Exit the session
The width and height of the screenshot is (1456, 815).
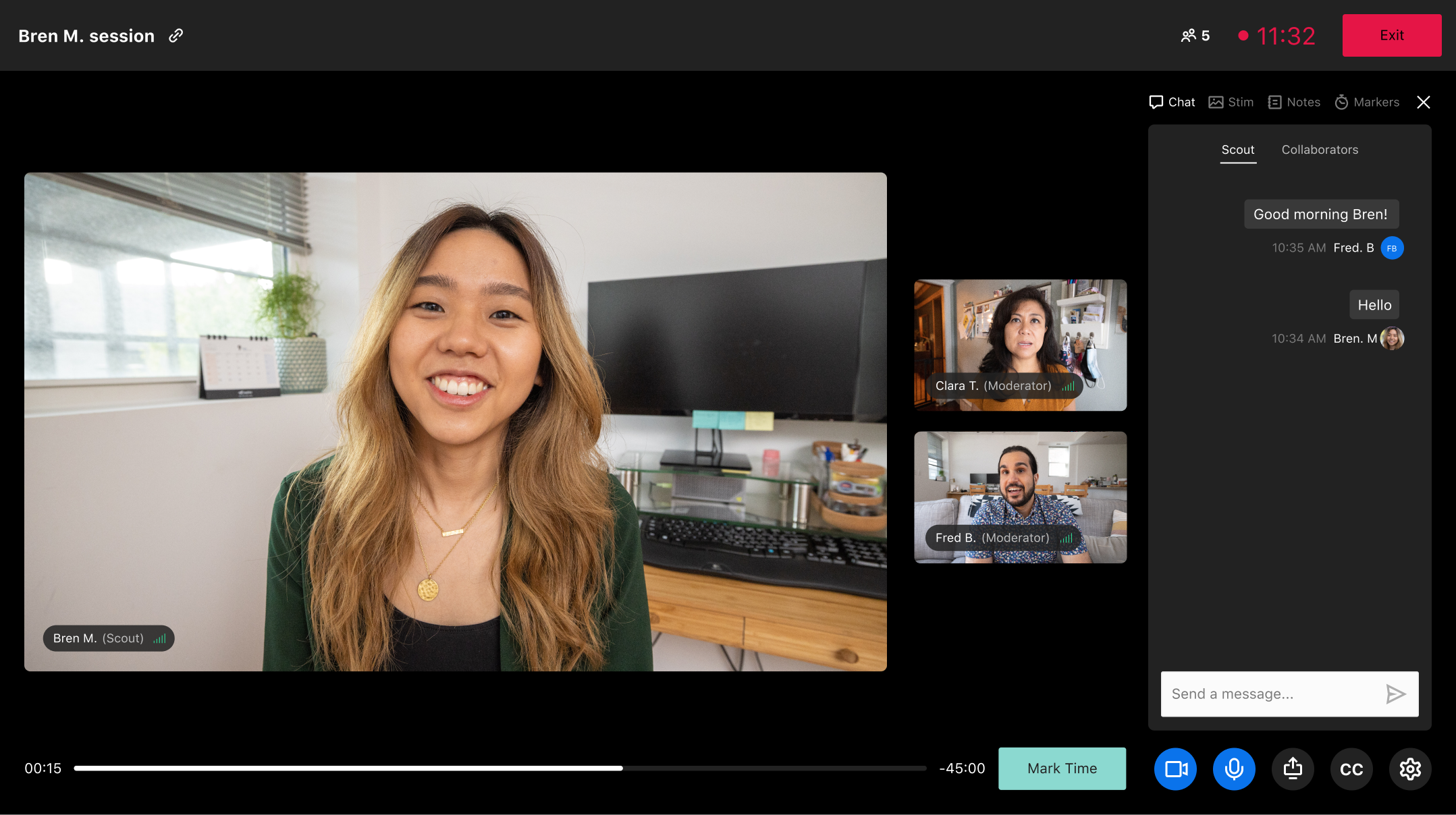point(1391,36)
